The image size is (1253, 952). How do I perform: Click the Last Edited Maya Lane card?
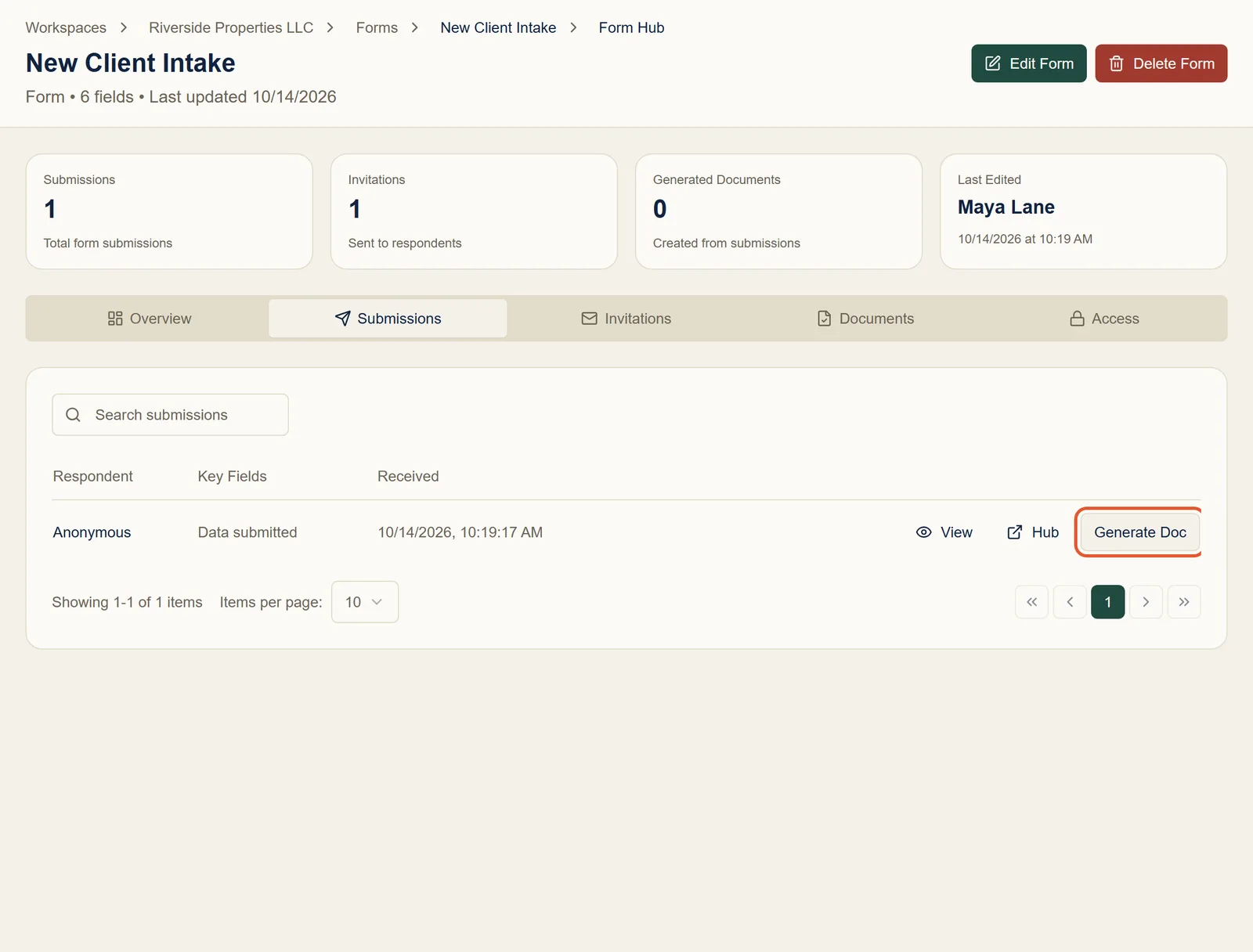tap(1083, 211)
